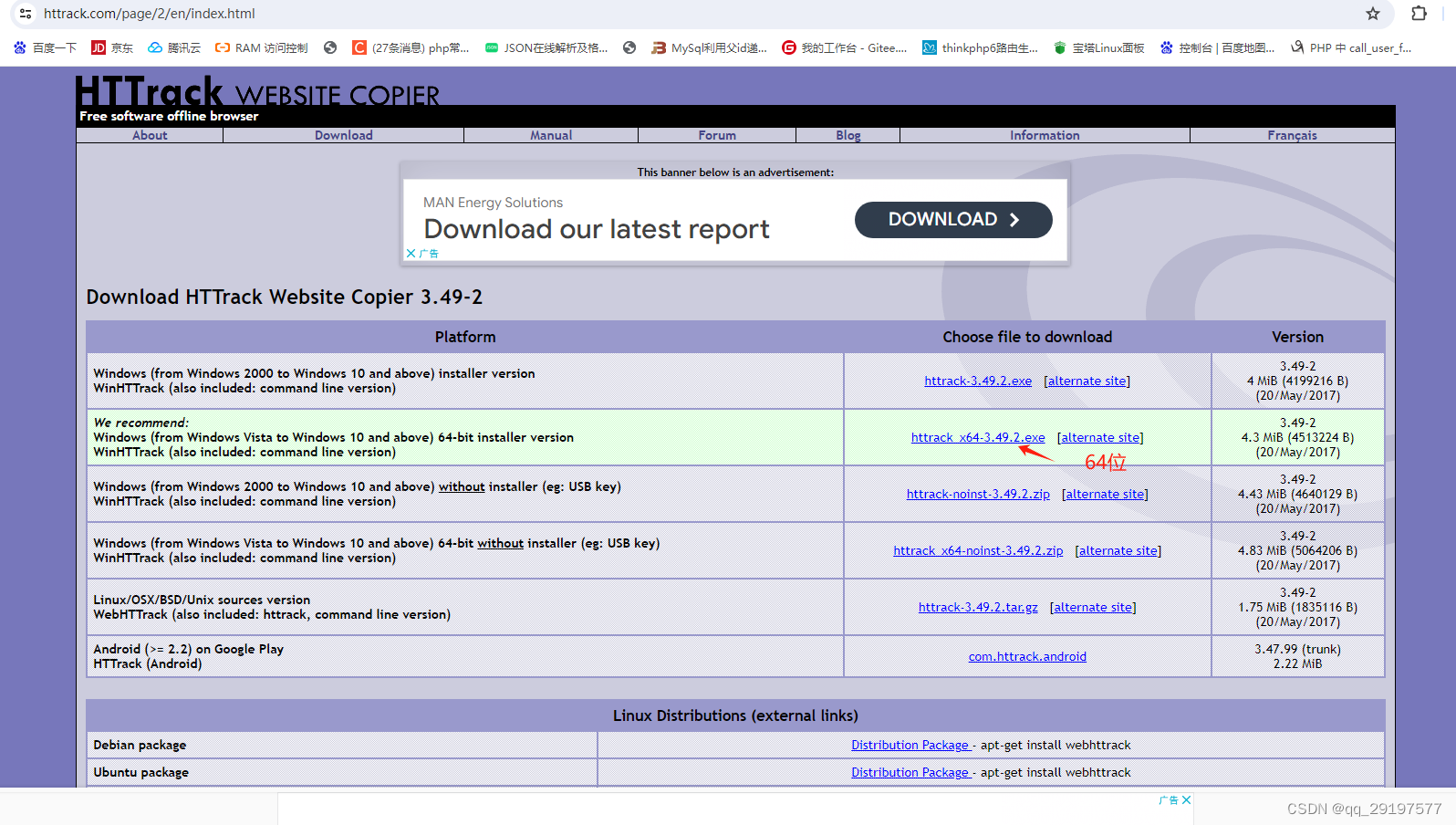Click the HTTrack Website Copier logo
Screen dimensions: 1456x825
point(257,91)
